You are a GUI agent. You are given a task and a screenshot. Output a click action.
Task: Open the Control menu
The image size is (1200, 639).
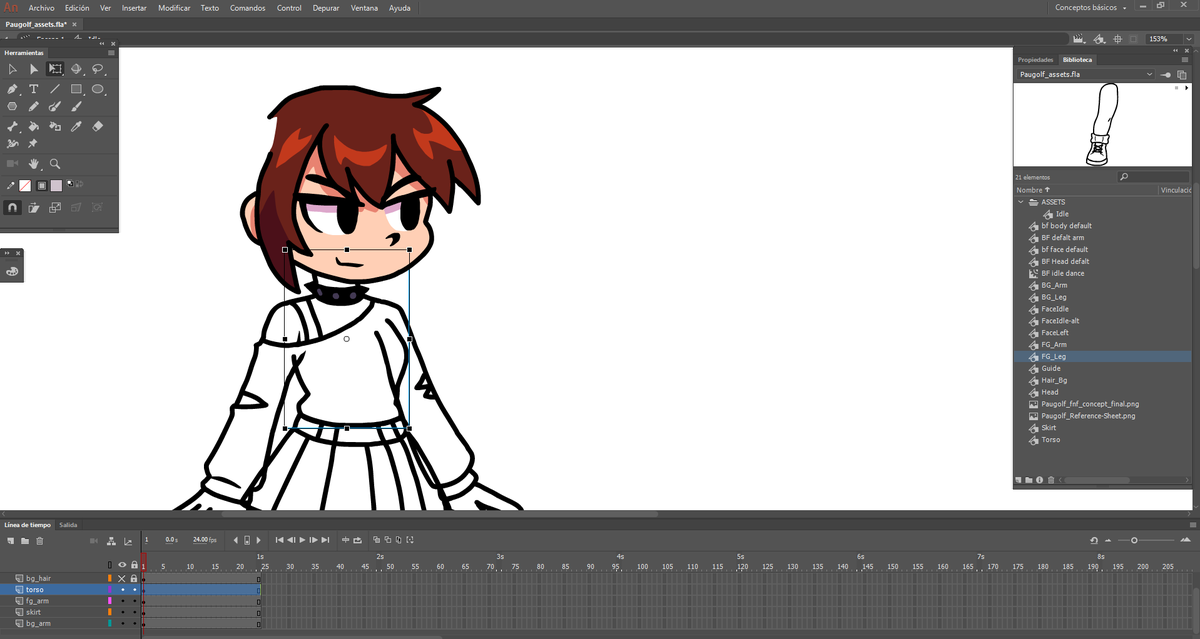pos(289,7)
